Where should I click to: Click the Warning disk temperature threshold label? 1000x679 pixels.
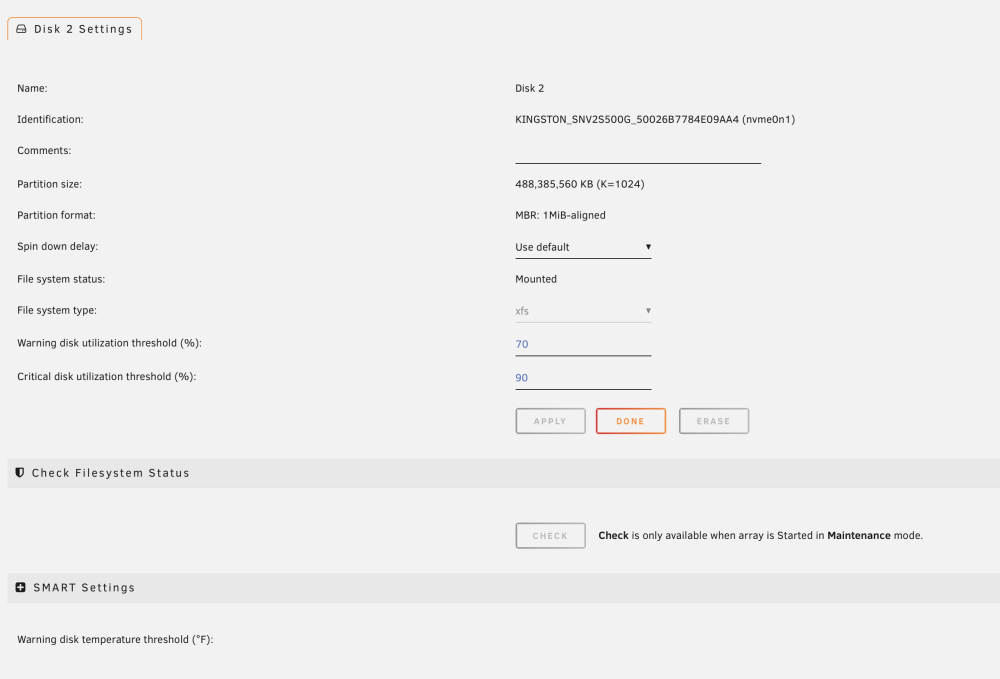(115, 639)
